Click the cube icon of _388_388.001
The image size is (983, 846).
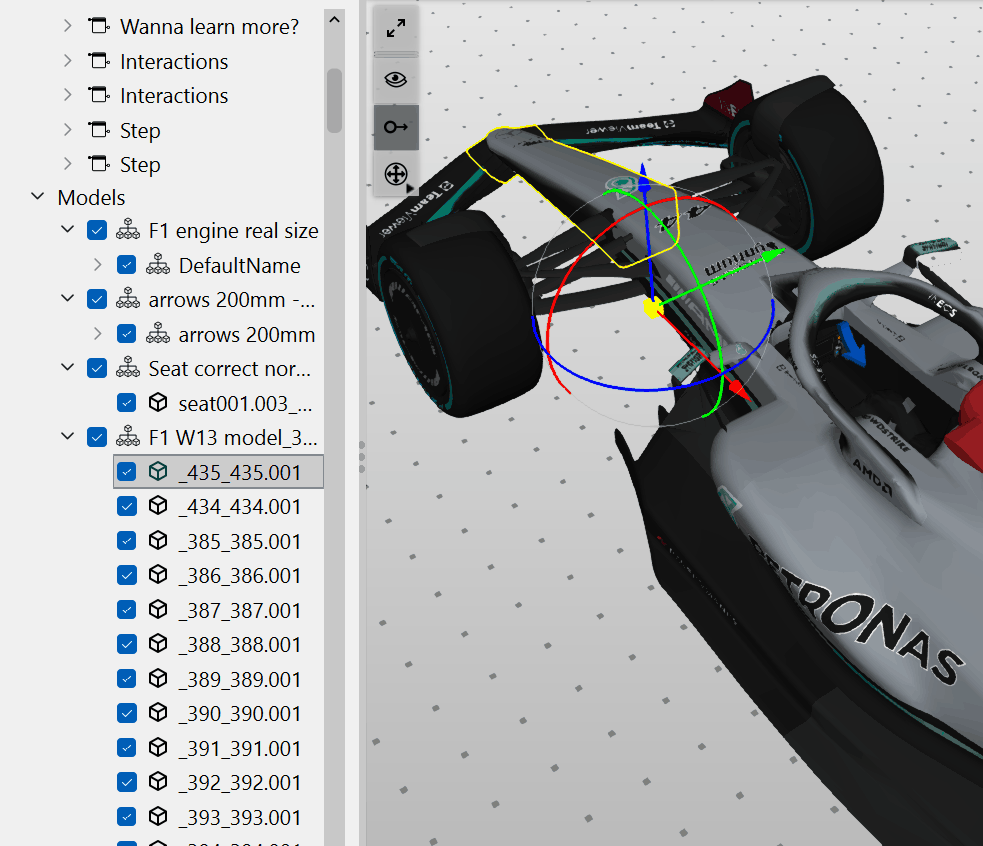[x=158, y=643]
